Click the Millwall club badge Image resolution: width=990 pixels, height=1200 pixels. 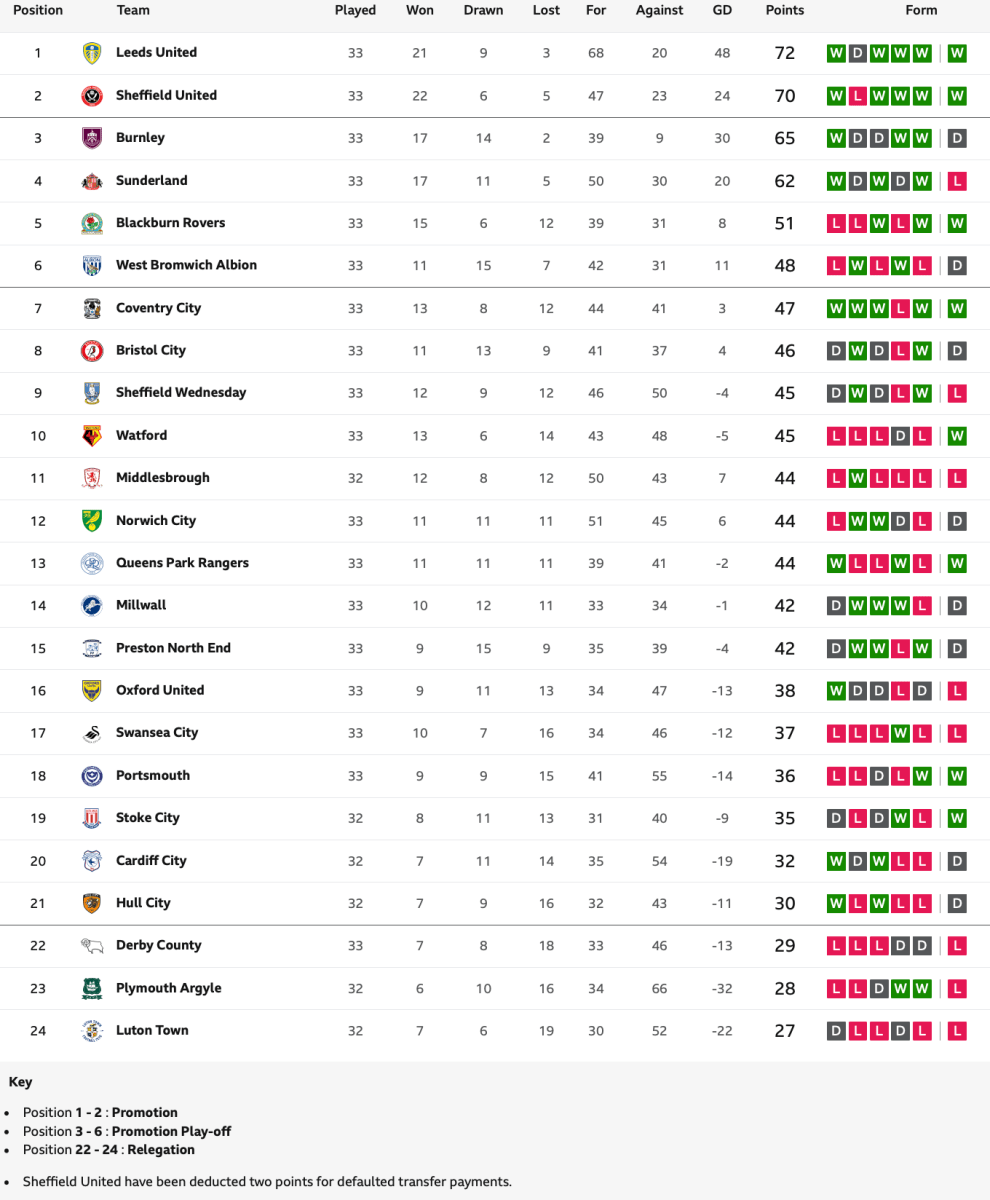click(x=92, y=606)
